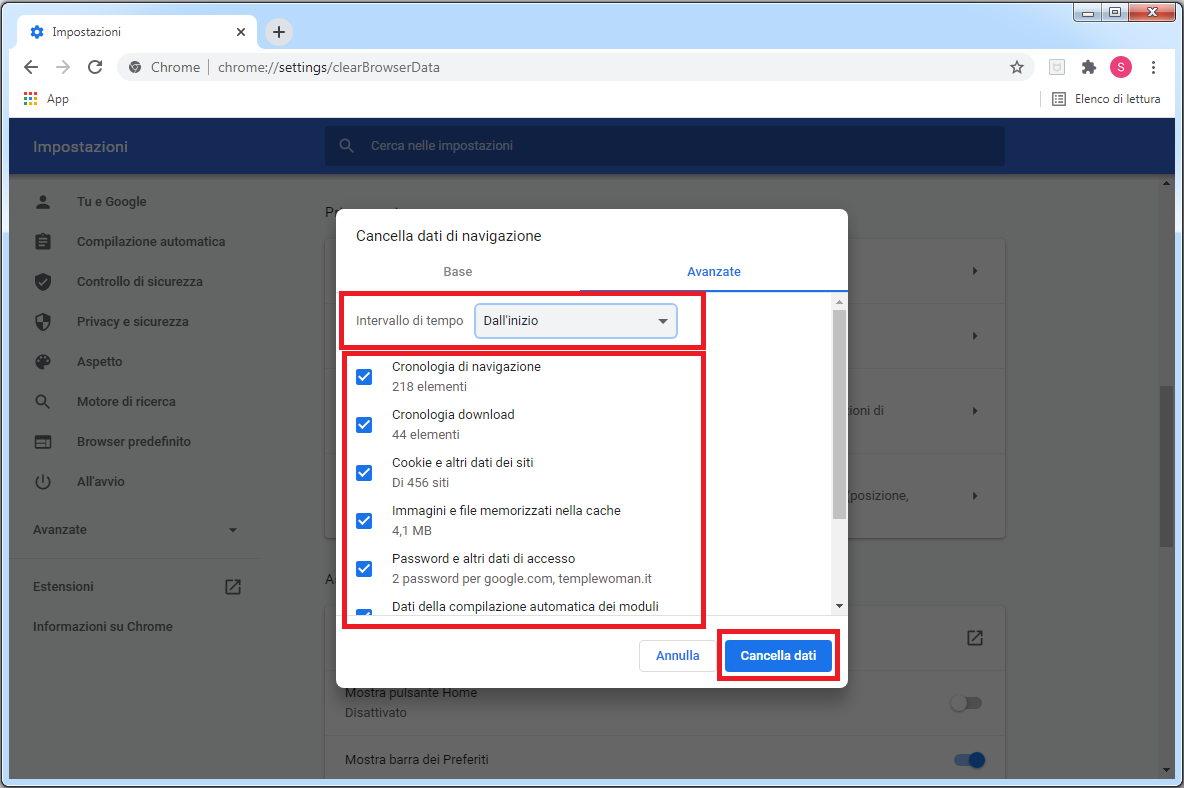Open Privacy e sicurezza settings section
The image size is (1184, 788).
click(134, 322)
